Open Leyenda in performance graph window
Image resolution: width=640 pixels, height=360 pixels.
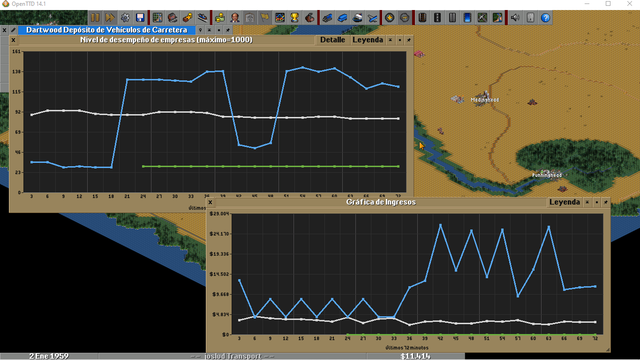pyautogui.click(x=367, y=40)
